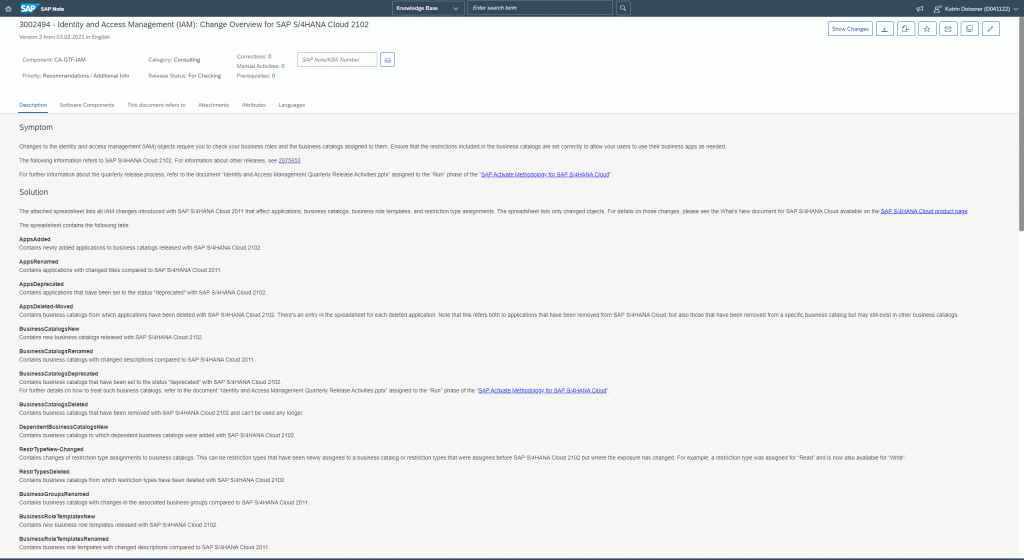
Task: Click Priority: Recommendations / Additional Info text
Action: click(x=76, y=76)
